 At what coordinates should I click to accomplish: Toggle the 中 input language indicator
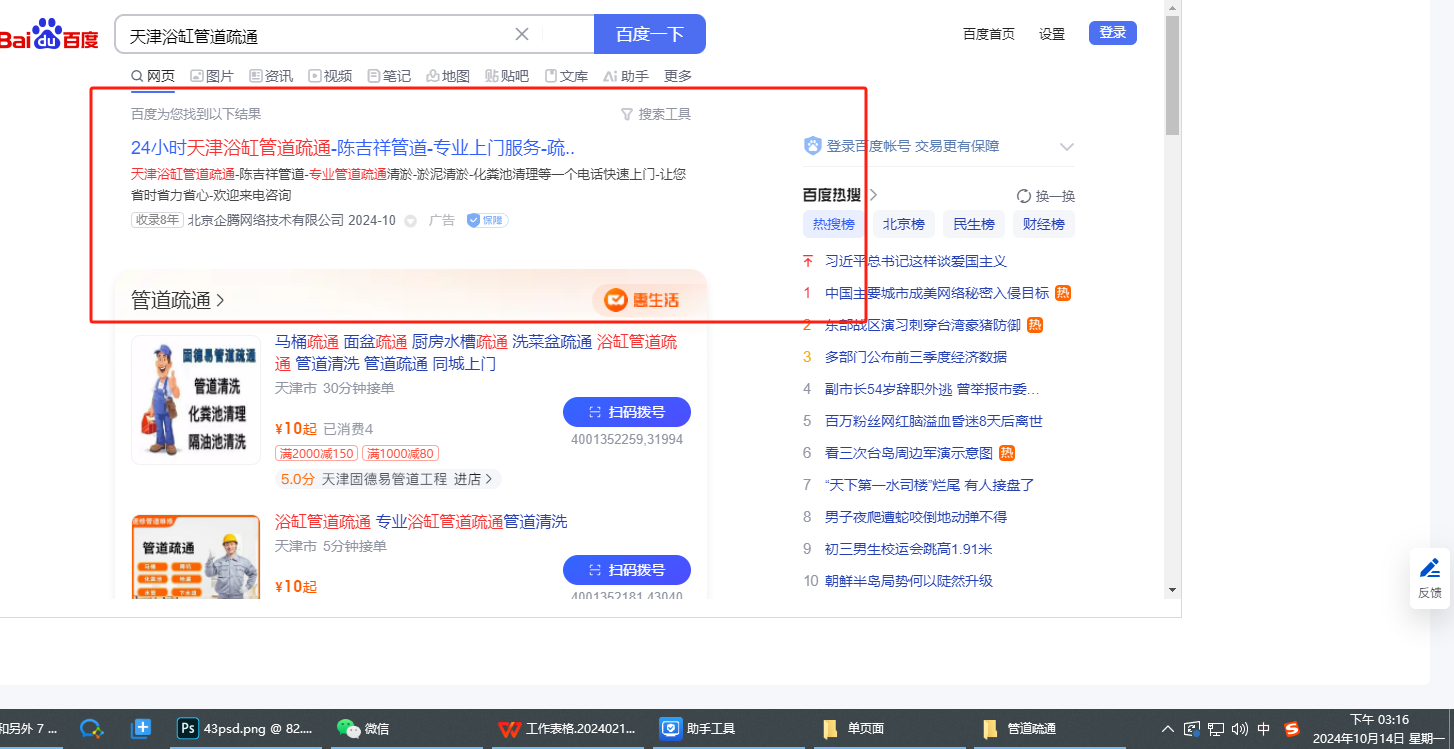1264,729
